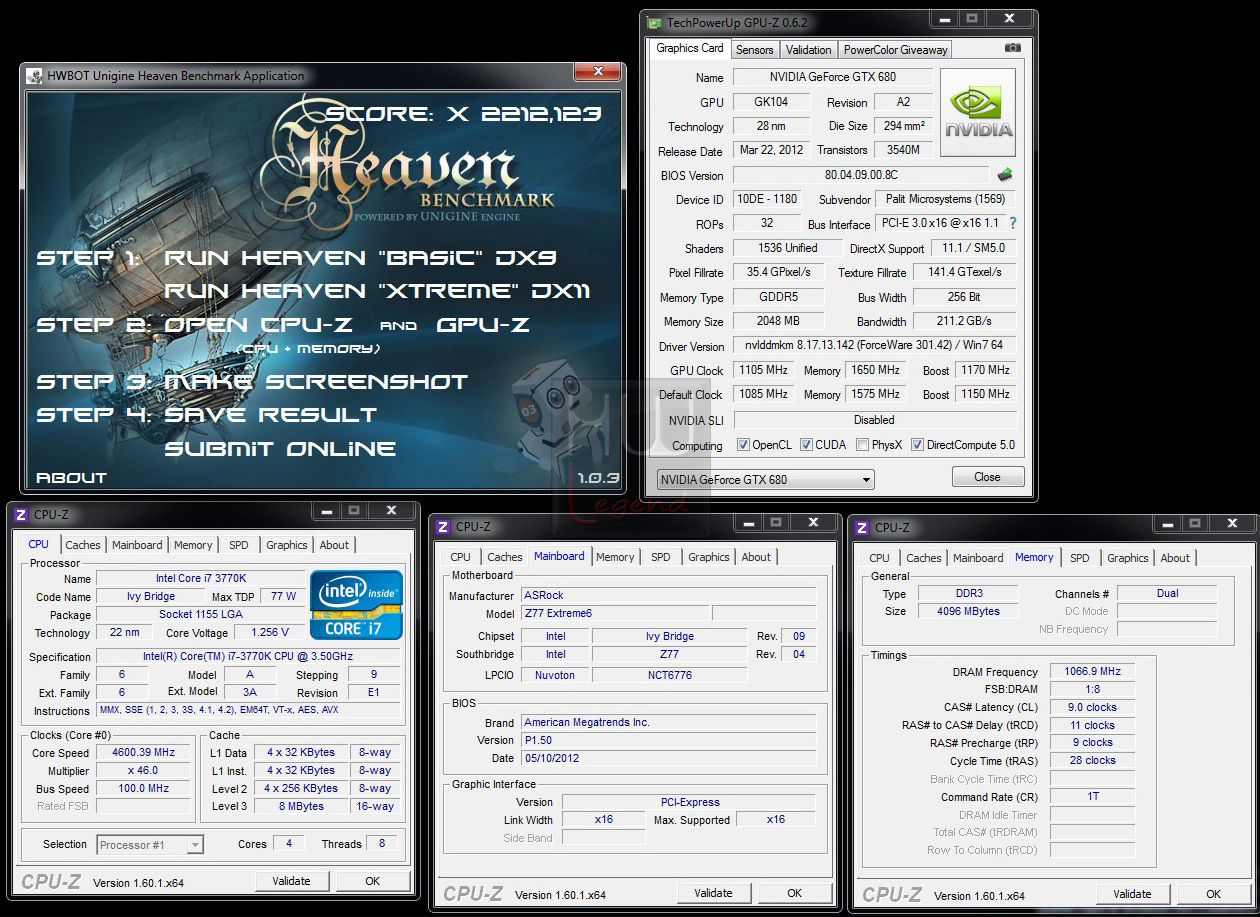Click OK in the CPU-Z Mainboard window
1260x917 pixels.
[794, 893]
